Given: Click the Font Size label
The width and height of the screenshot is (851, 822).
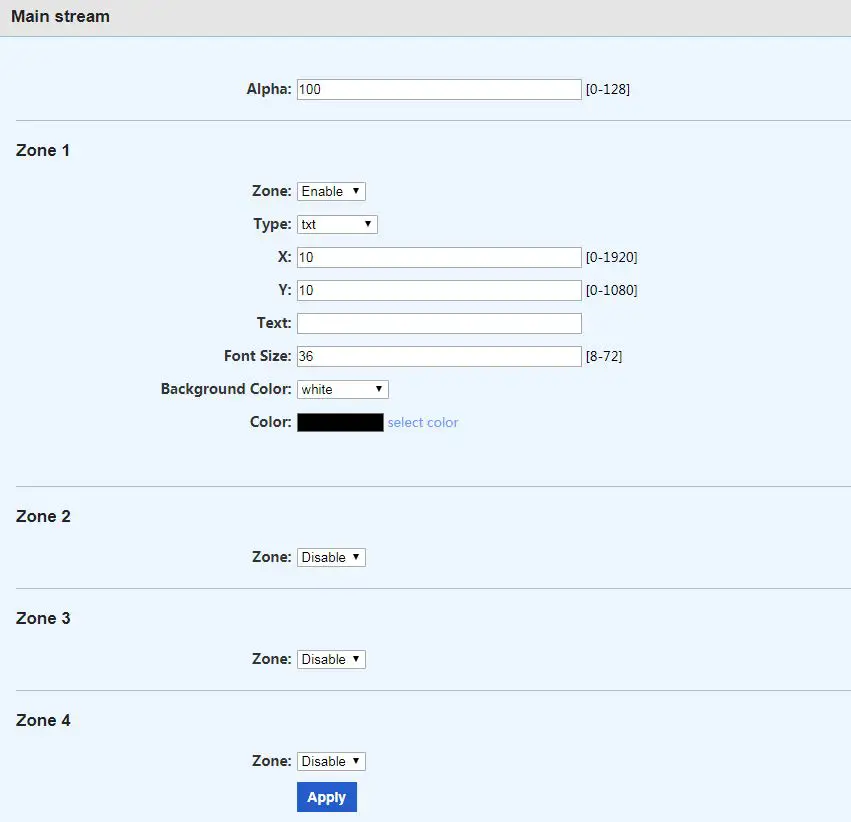Looking at the screenshot, I should tap(258, 356).
